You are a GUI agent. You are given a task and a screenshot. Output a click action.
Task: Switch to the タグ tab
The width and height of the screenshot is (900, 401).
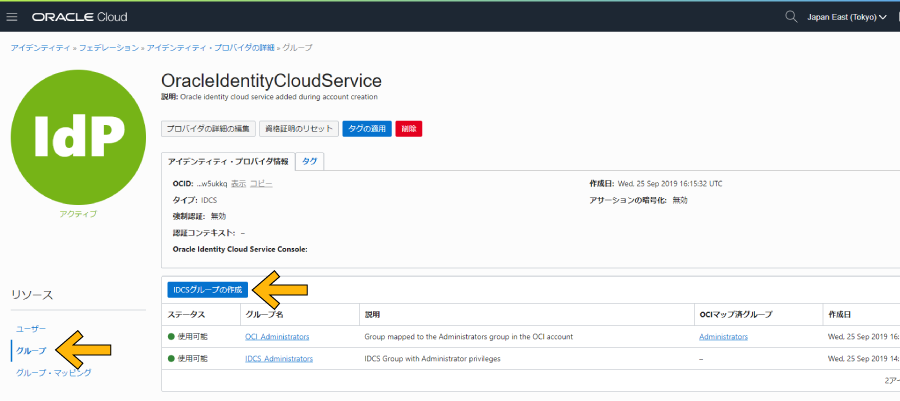tap(309, 162)
